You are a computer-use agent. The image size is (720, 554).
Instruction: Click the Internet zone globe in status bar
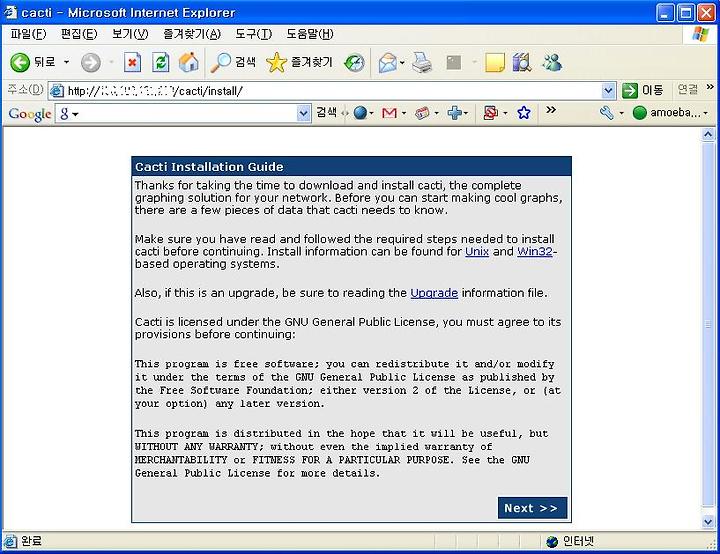point(552,542)
